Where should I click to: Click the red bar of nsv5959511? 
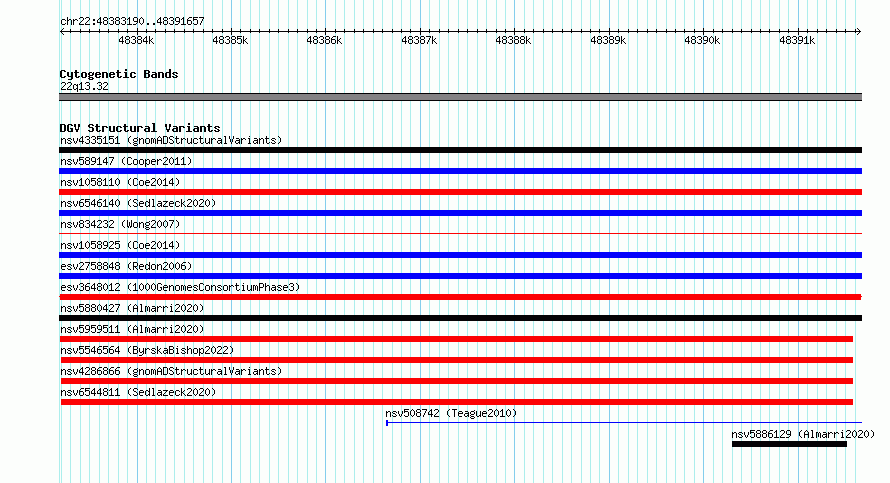456,339
